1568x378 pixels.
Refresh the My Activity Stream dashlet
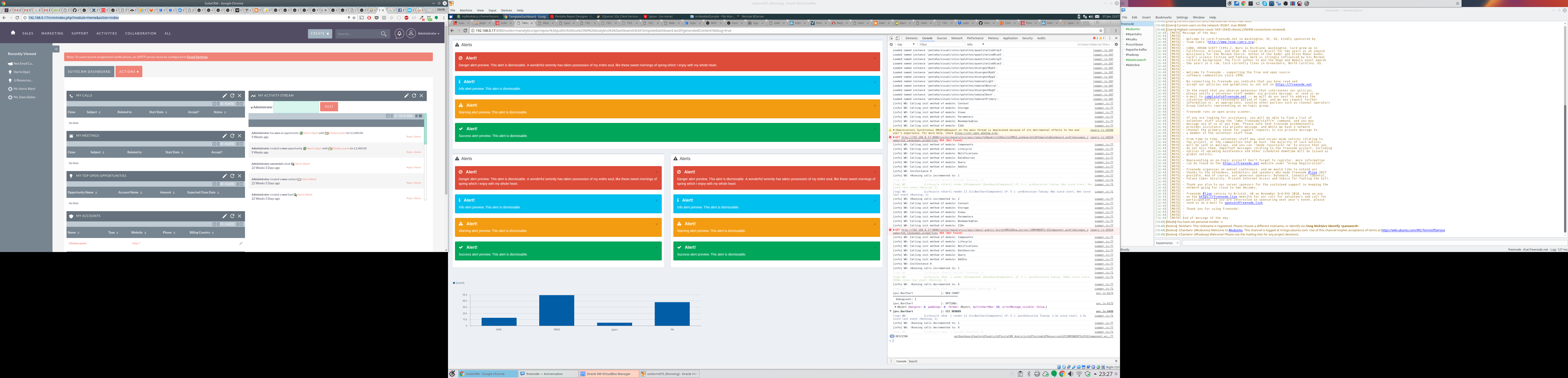[x=414, y=96]
